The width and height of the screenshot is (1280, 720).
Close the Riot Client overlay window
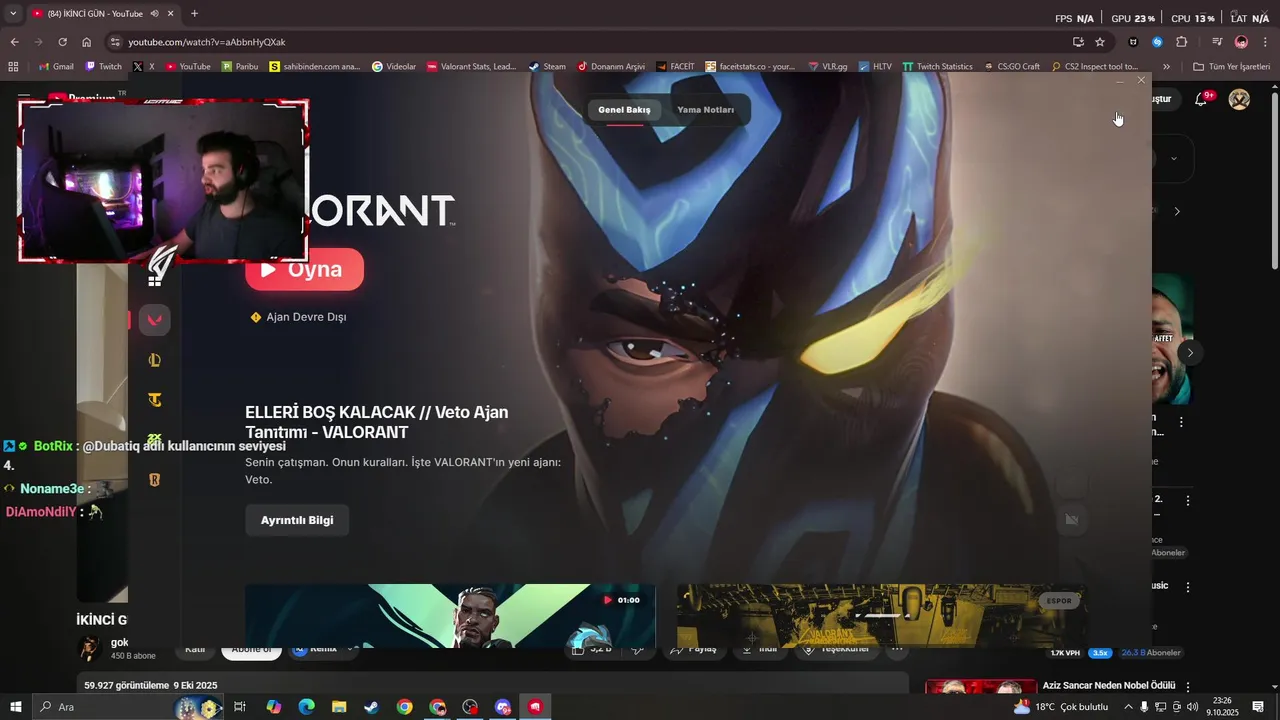[x=1141, y=80]
